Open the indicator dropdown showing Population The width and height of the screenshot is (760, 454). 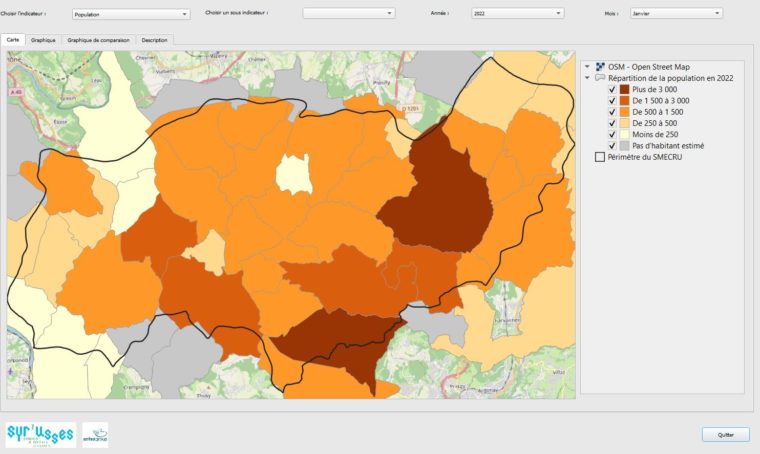point(131,14)
